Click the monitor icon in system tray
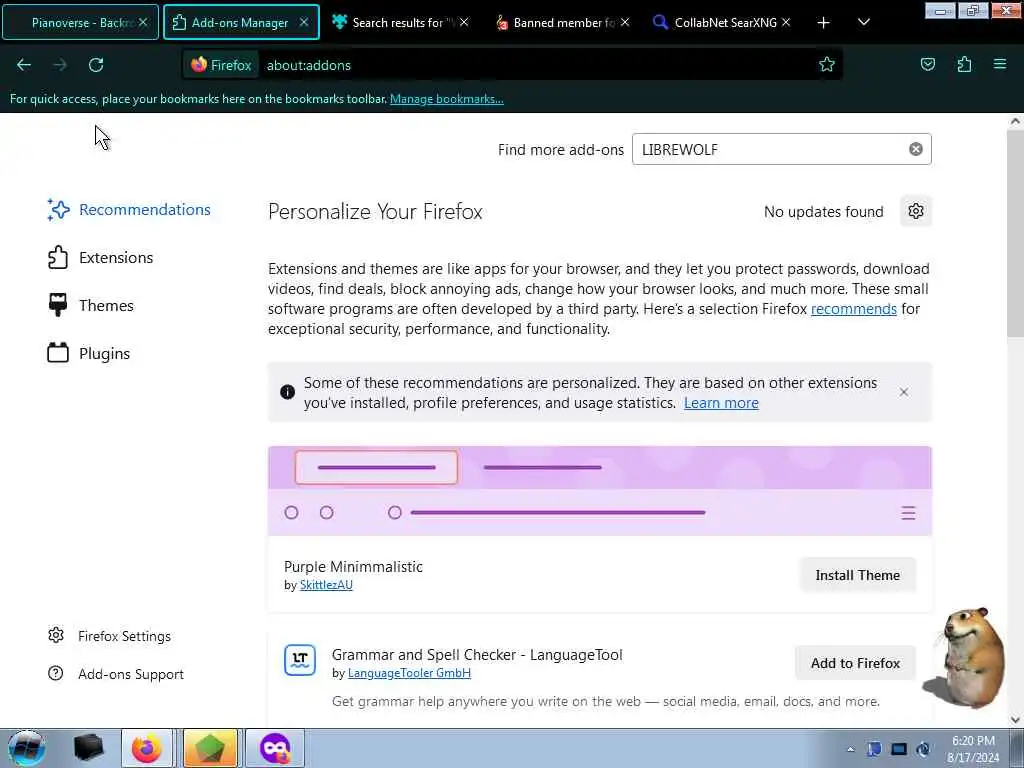The image size is (1024, 768). pos(899,749)
